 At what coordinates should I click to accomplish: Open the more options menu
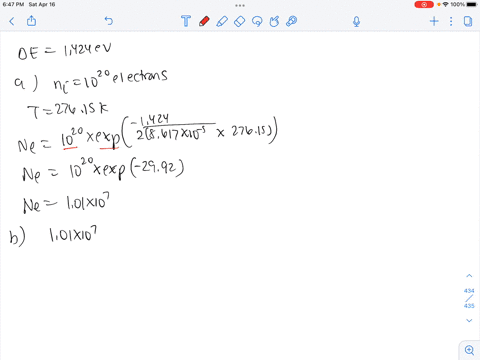coord(451,21)
